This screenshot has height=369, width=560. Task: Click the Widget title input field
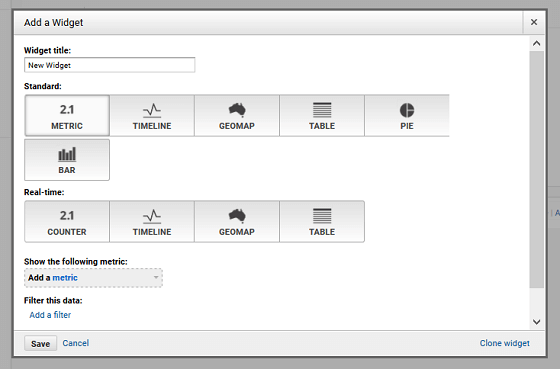[x=110, y=65]
